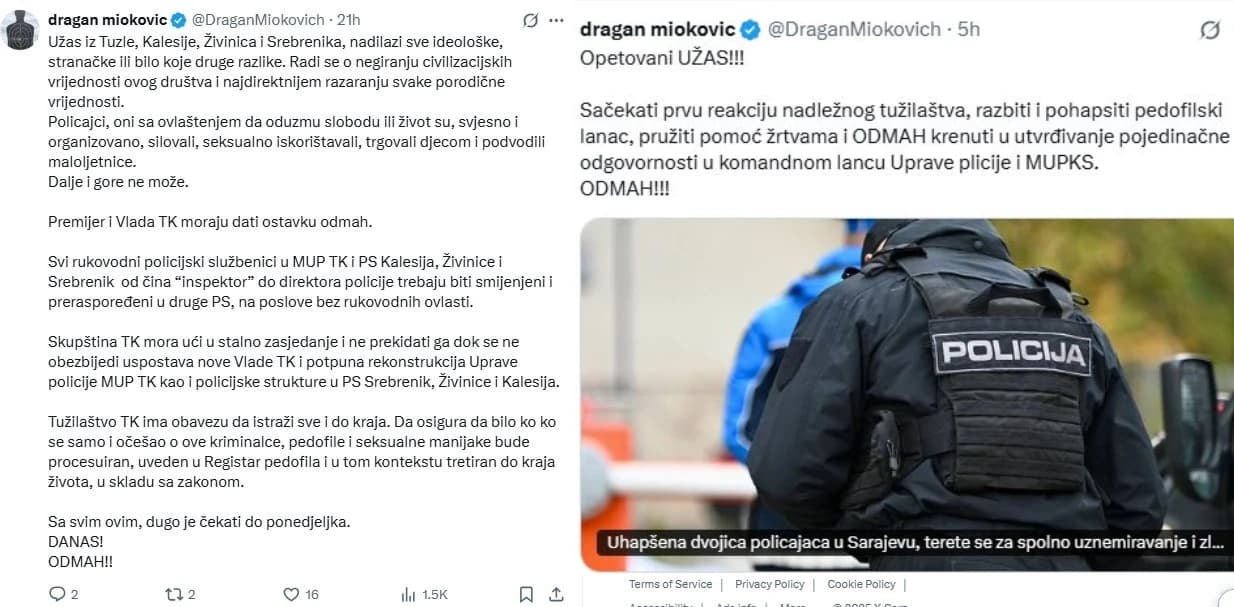Open the Terms of Service link
The image size is (1234, 607).
click(x=670, y=584)
